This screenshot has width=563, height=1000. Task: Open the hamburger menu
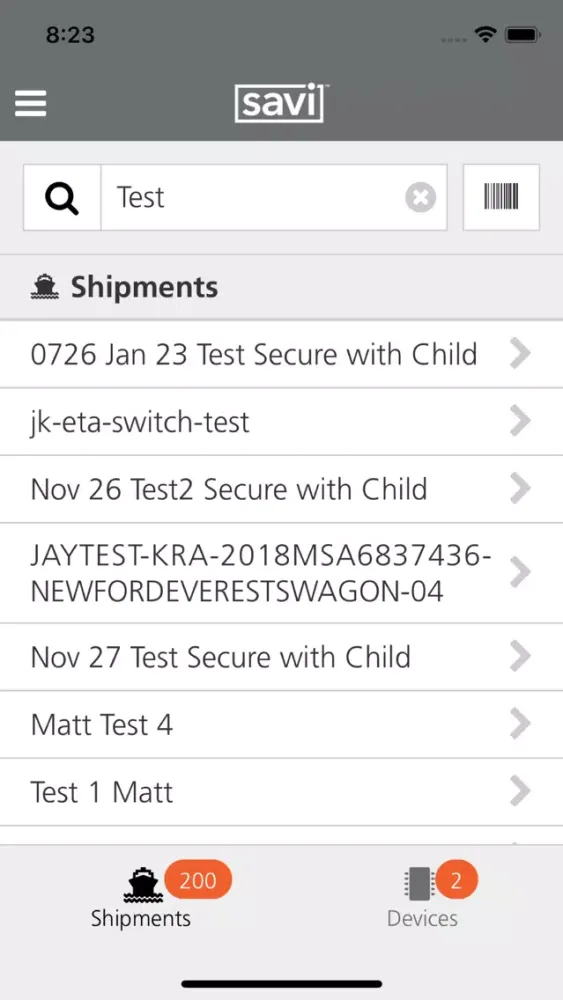(x=31, y=103)
